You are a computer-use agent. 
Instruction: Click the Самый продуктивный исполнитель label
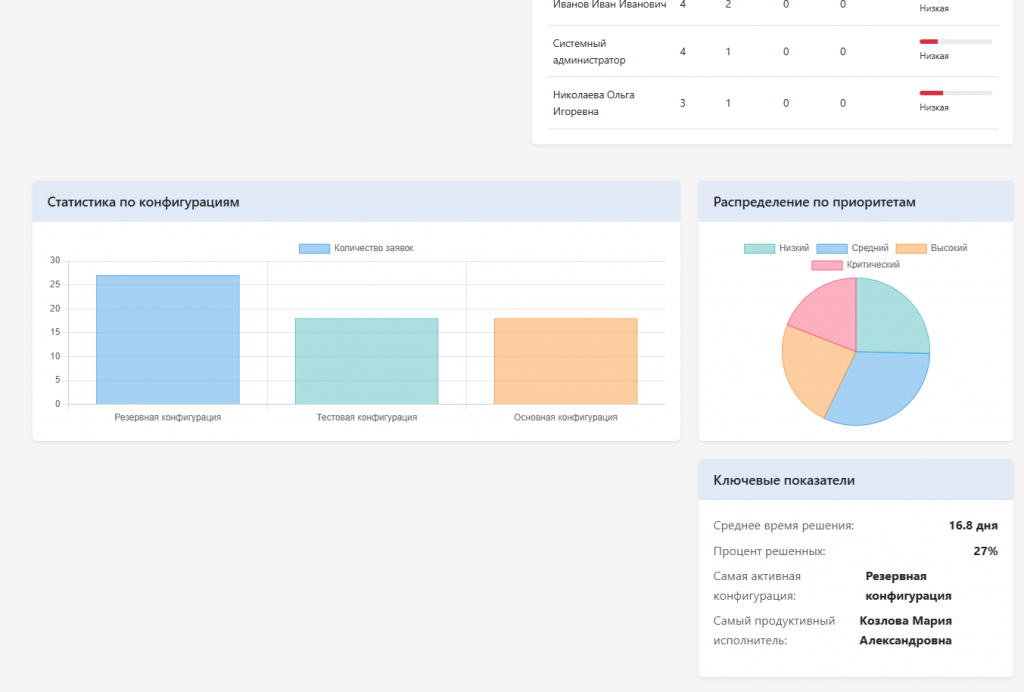coord(774,631)
